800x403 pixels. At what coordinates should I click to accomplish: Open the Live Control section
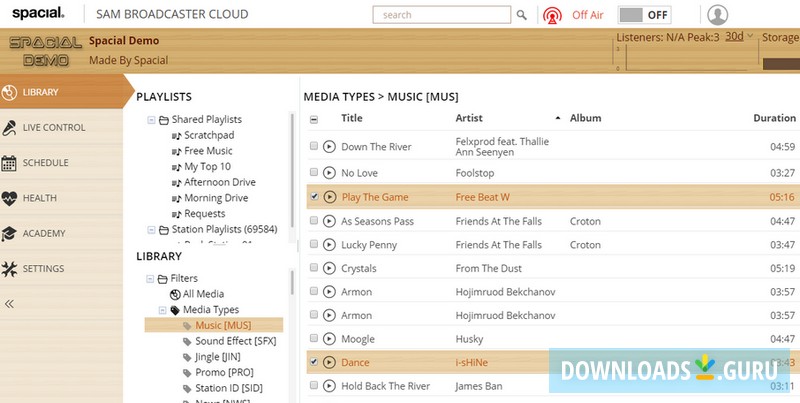pyautogui.click(x=54, y=128)
